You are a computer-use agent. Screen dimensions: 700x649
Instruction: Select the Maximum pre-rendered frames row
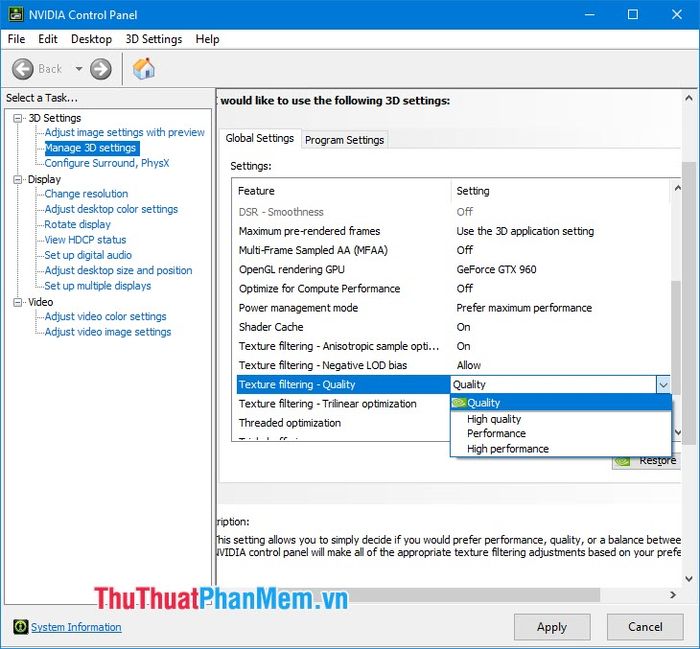[x=451, y=231]
